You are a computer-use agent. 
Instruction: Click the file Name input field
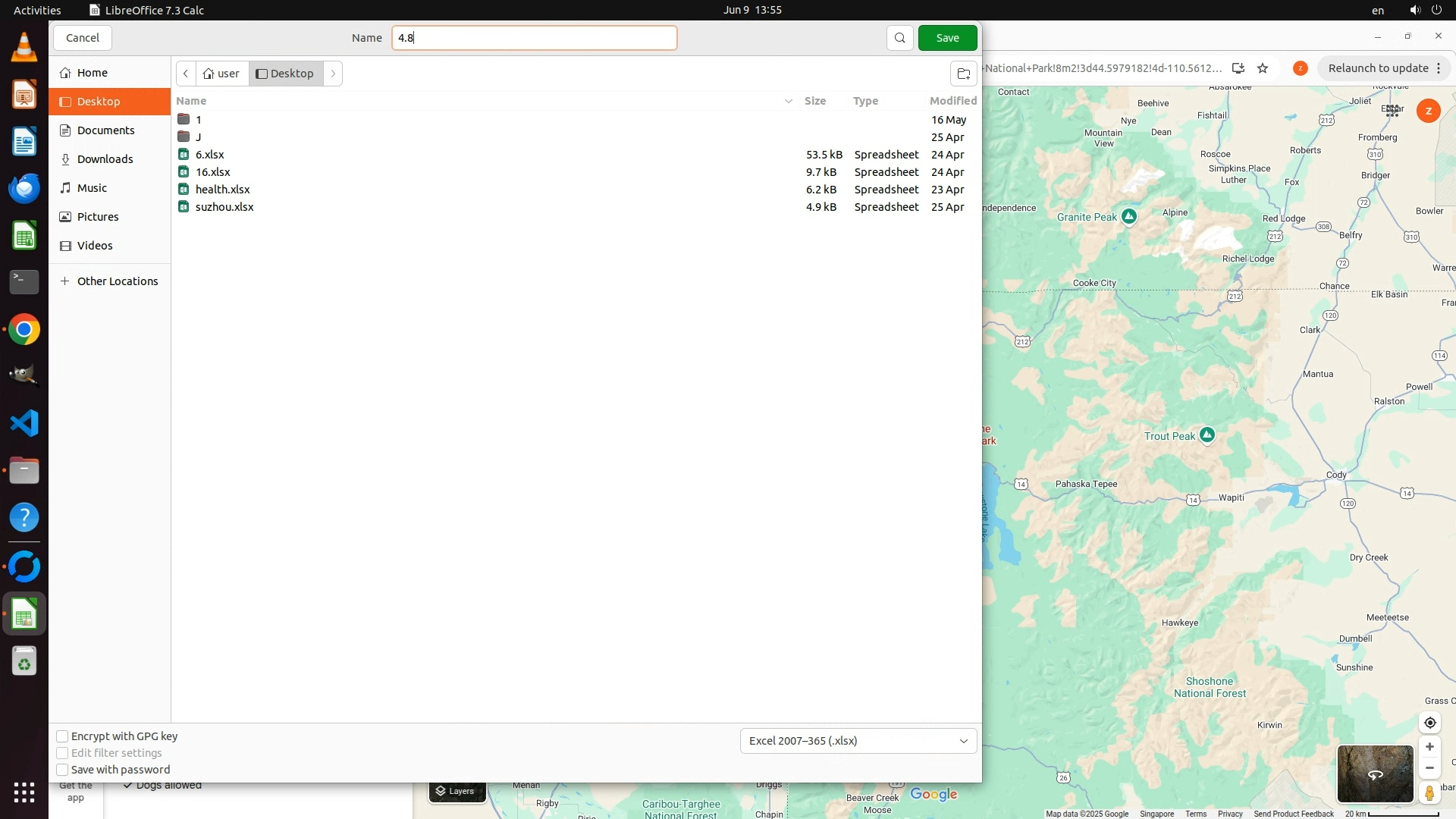[534, 38]
